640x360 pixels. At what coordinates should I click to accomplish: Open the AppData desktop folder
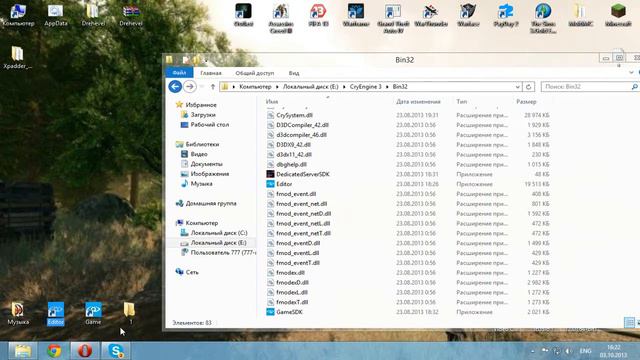56,16
